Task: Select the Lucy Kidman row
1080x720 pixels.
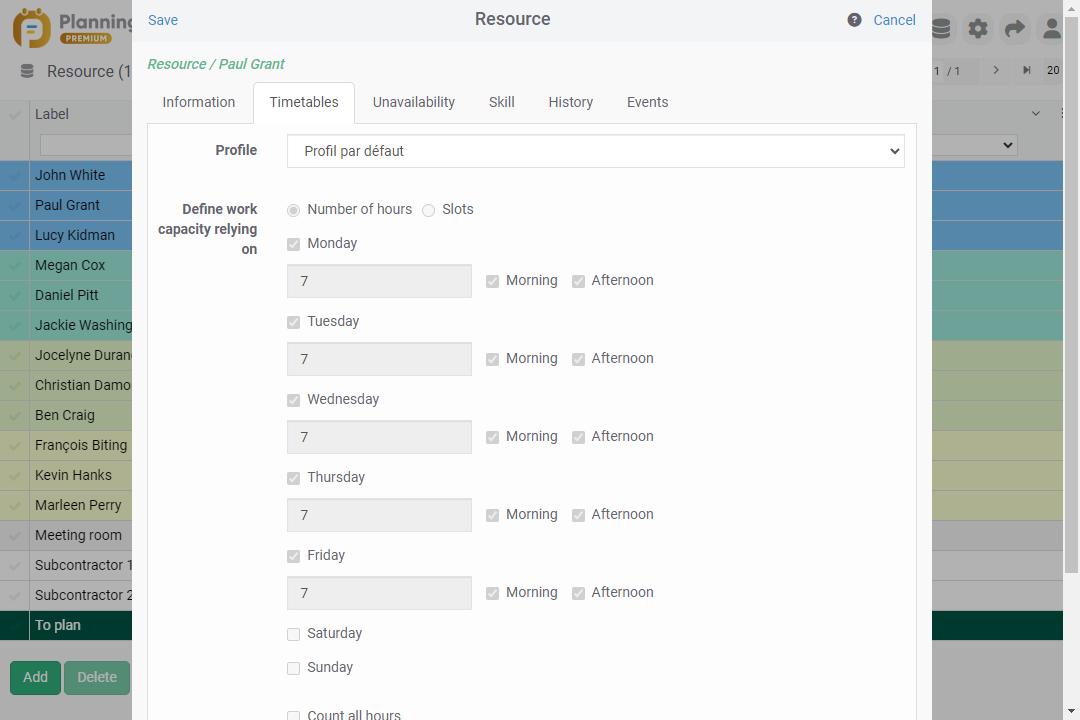Action: [x=66, y=236]
